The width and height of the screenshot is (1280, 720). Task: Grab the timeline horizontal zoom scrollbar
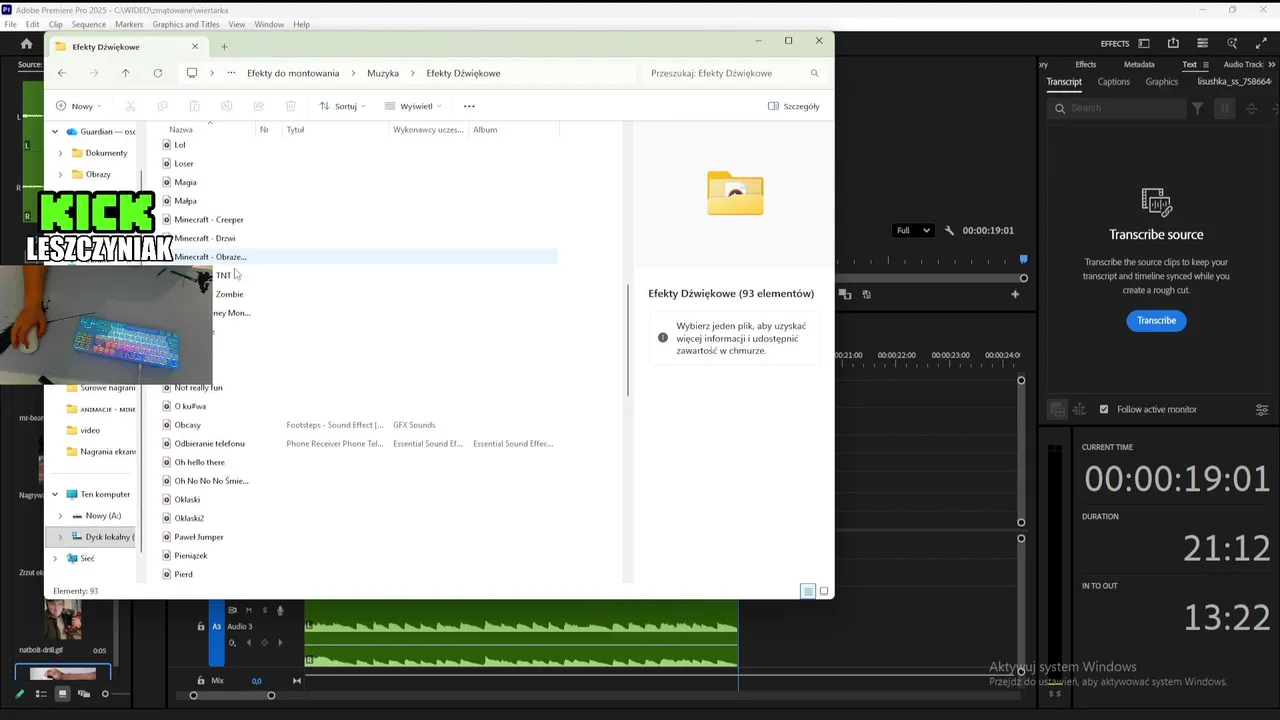pyautogui.click(x=232, y=695)
